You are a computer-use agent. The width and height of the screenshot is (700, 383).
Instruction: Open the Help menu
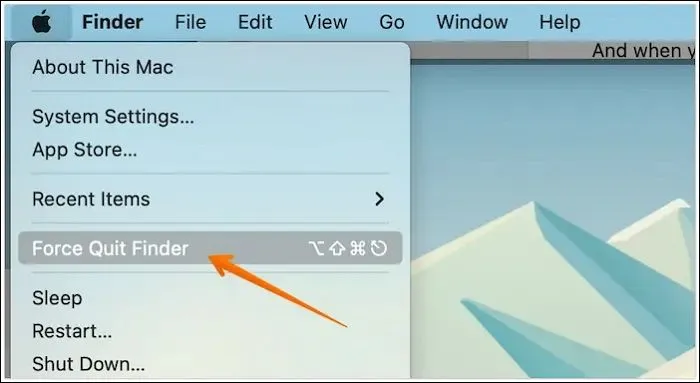coord(560,22)
